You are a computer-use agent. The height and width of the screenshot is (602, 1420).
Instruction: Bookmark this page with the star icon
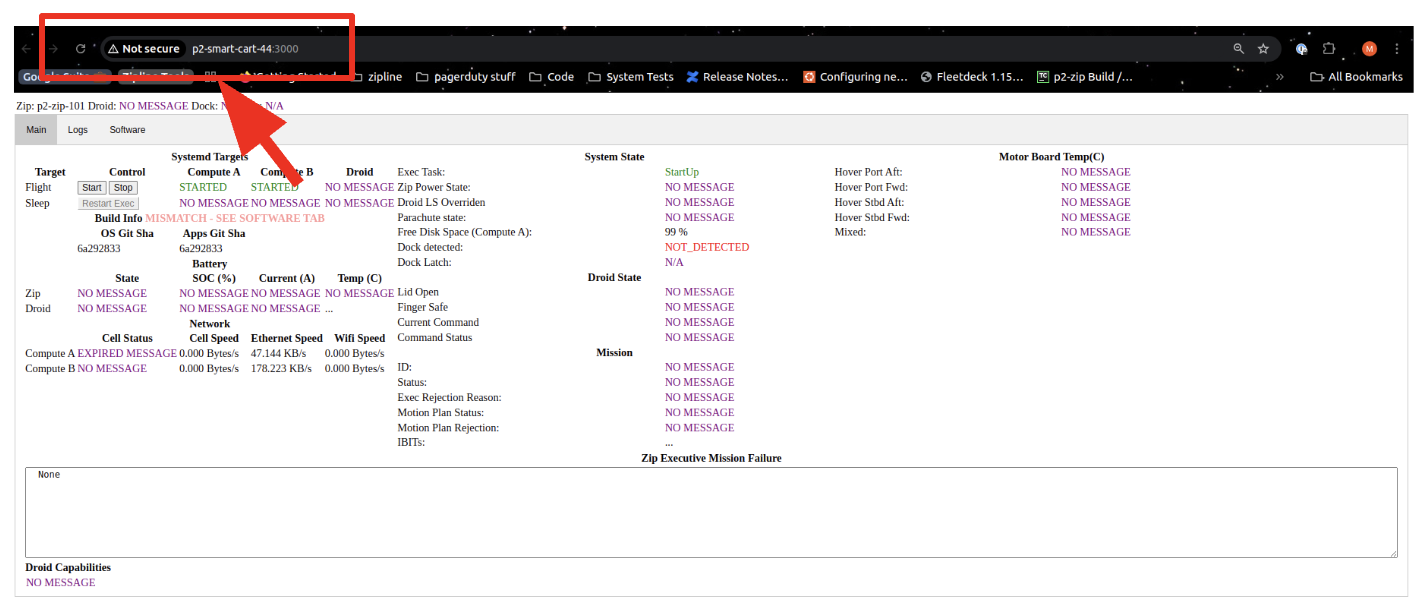click(1263, 48)
